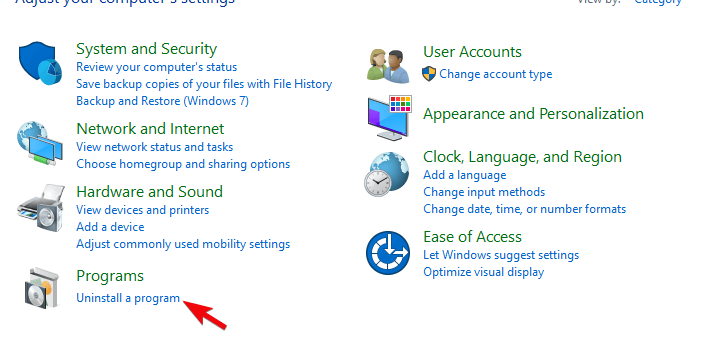Screen dimensions: 720x360
Task: Open Change date, time, or number formats
Action: [525, 209]
